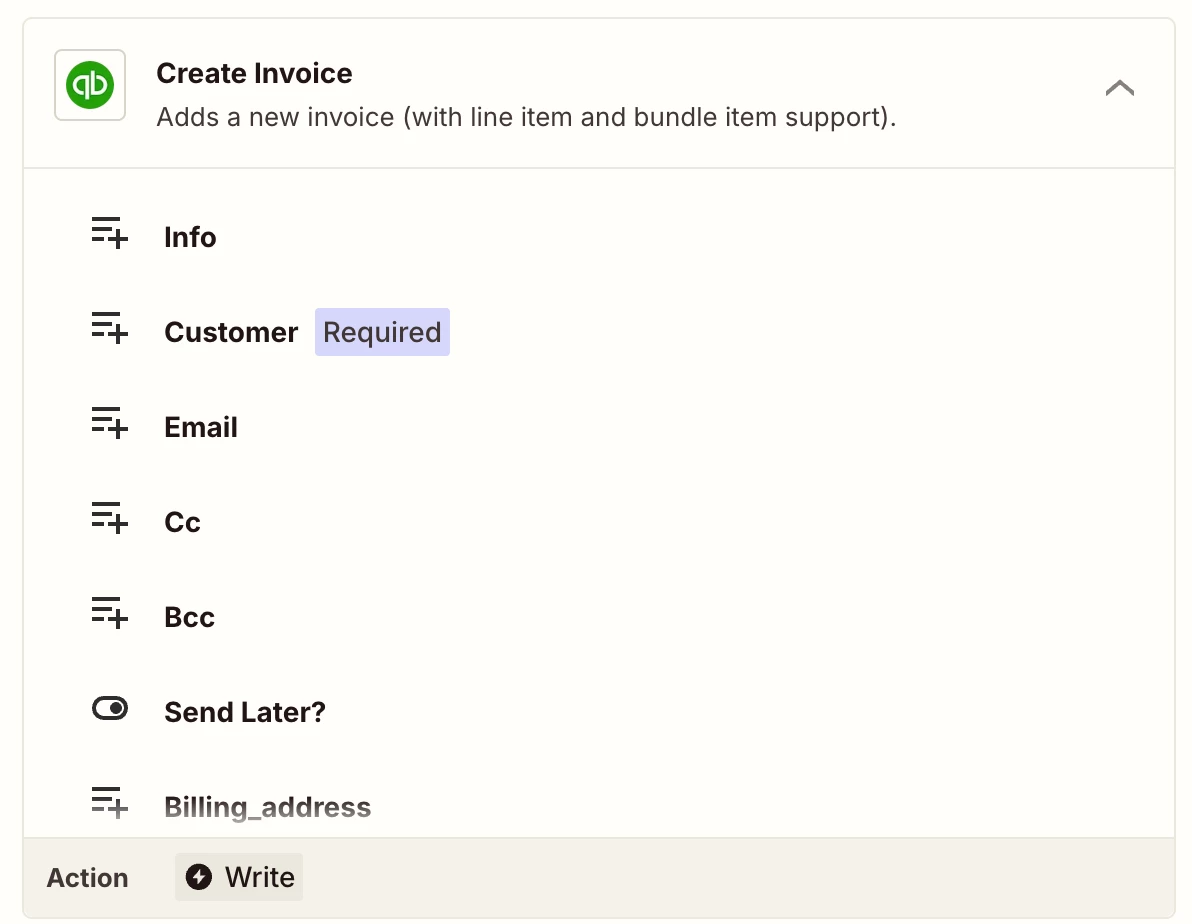Click the list icon beside Bcc

(109, 613)
